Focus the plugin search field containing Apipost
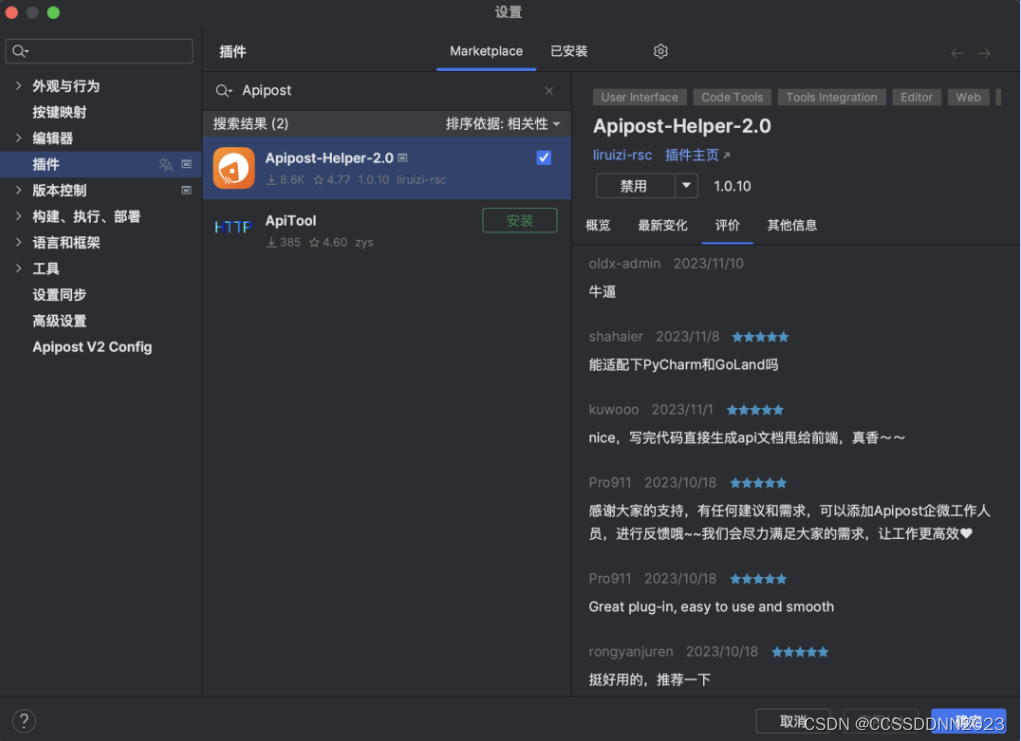The width and height of the screenshot is (1021, 741). click(x=387, y=91)
